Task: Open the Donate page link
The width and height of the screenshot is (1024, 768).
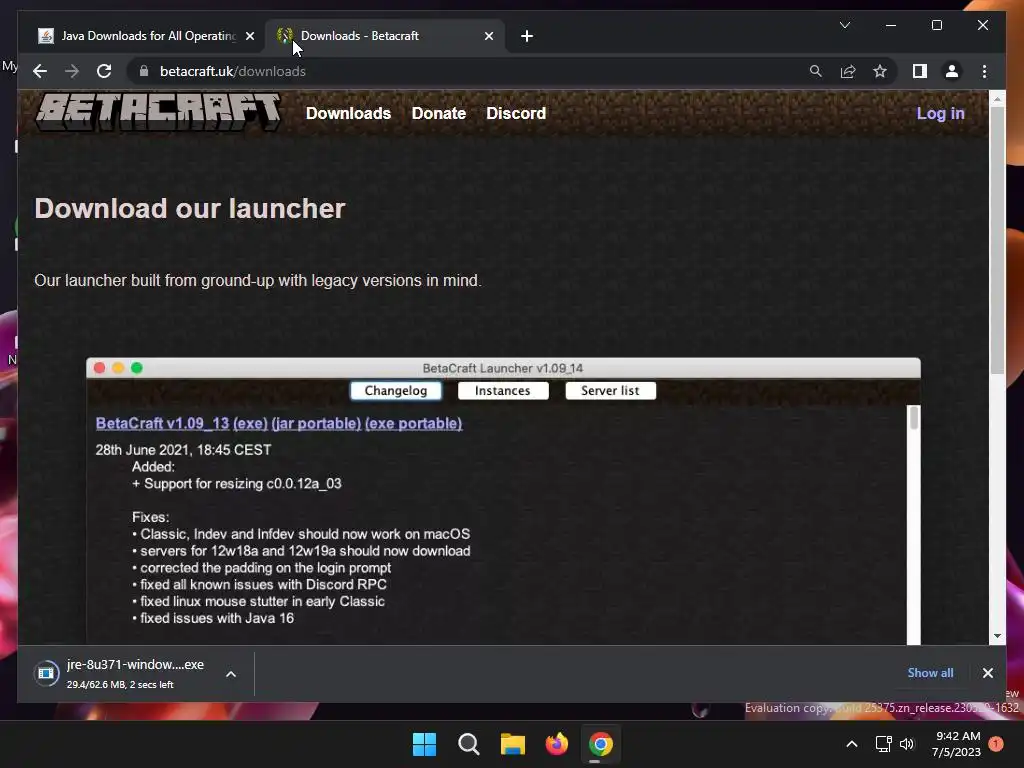Action: pyautogui.click(x=438, y=114)
